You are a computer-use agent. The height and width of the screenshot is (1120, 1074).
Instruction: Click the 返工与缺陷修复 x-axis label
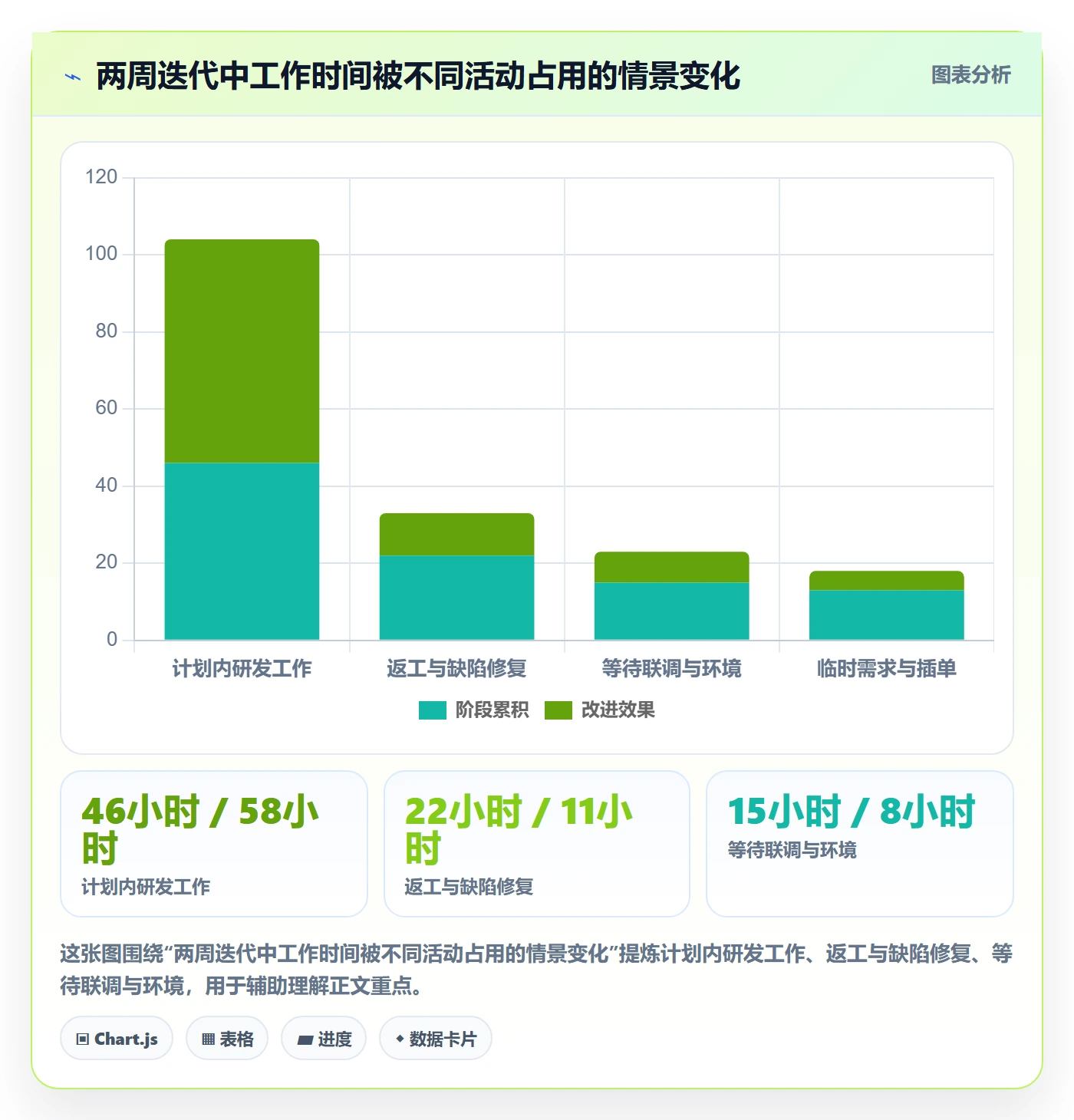pyautogui.click(x=456, y=669)
